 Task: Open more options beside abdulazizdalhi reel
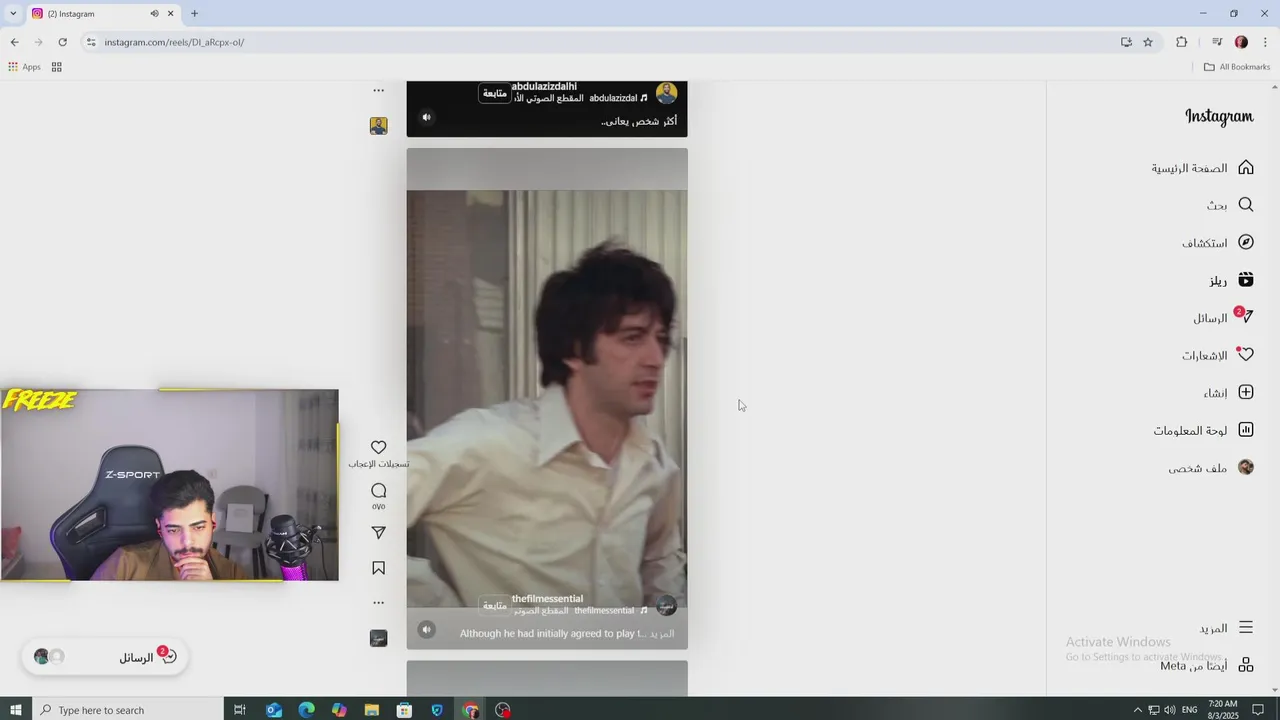[x=378, y=90]
